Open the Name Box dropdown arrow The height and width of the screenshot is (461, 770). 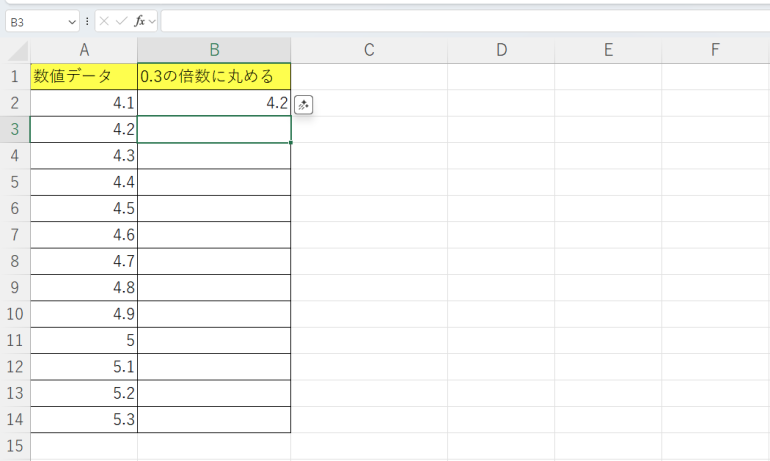(x=72, y=22)
